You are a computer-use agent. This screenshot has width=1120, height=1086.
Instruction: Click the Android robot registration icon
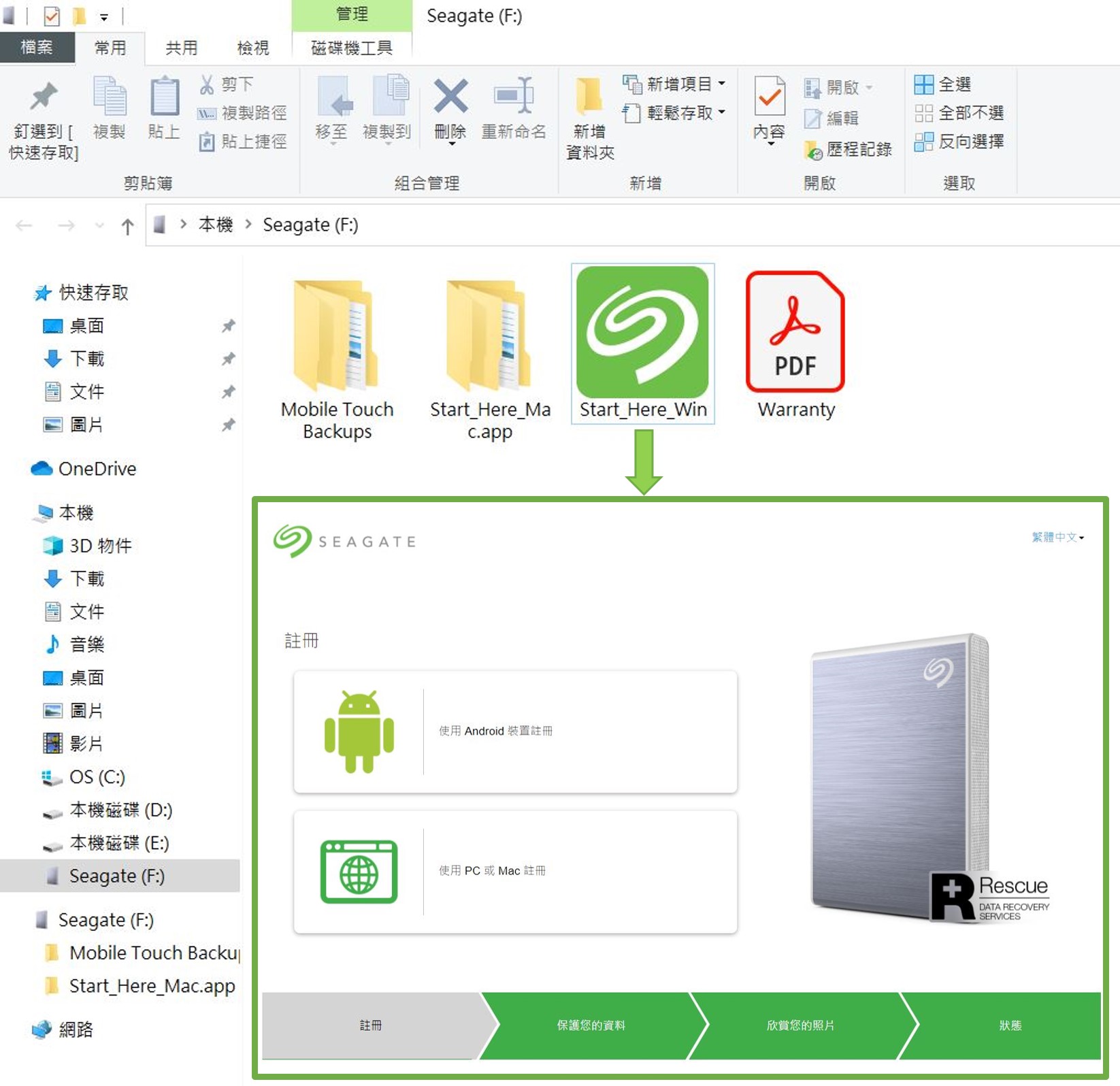pyautogui.click(x=359, y=731)
